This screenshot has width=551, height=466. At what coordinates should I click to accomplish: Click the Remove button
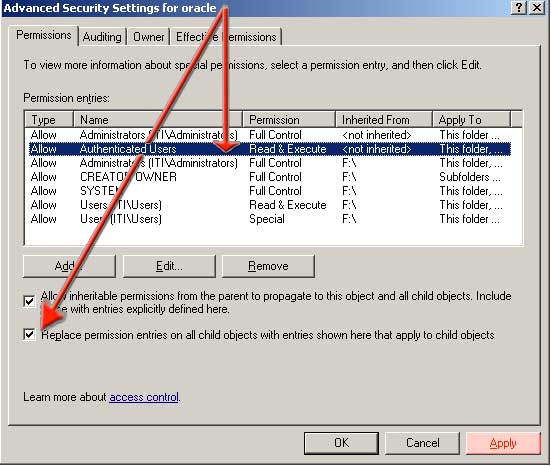pos(268,266)
